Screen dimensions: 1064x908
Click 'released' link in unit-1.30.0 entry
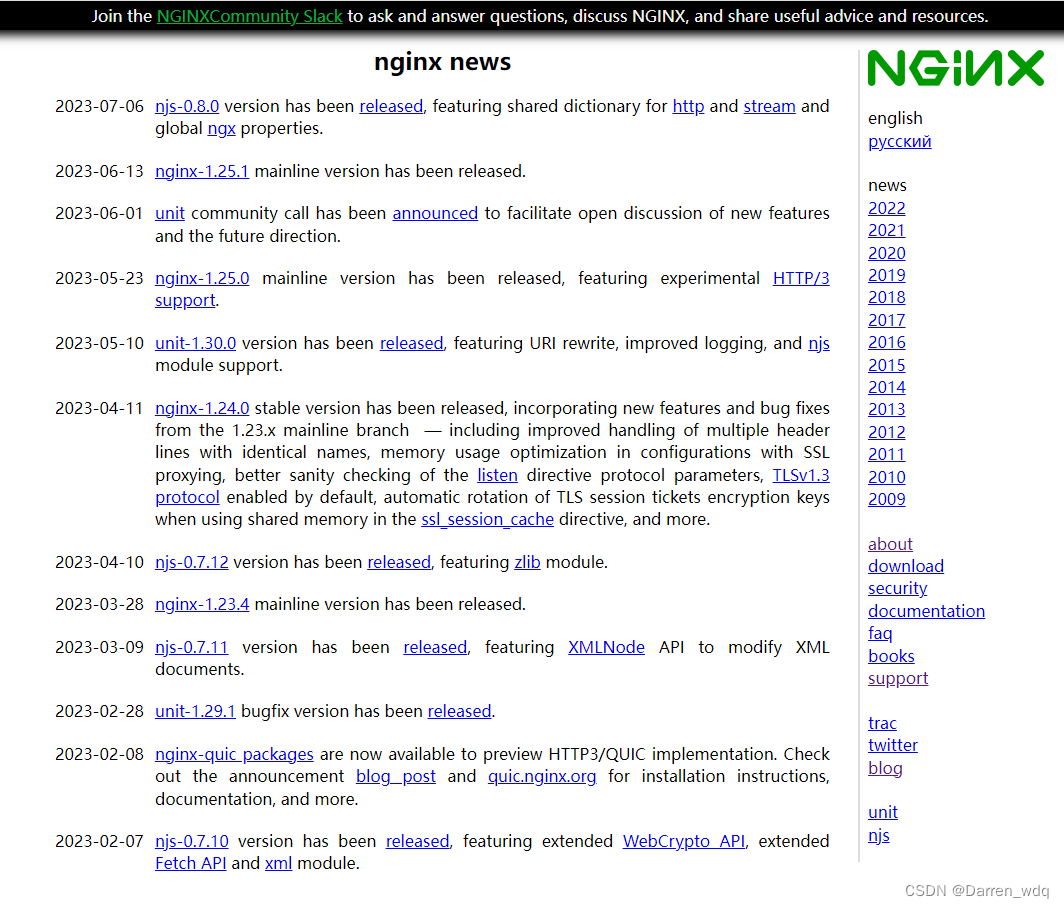(x=411, y=344)
